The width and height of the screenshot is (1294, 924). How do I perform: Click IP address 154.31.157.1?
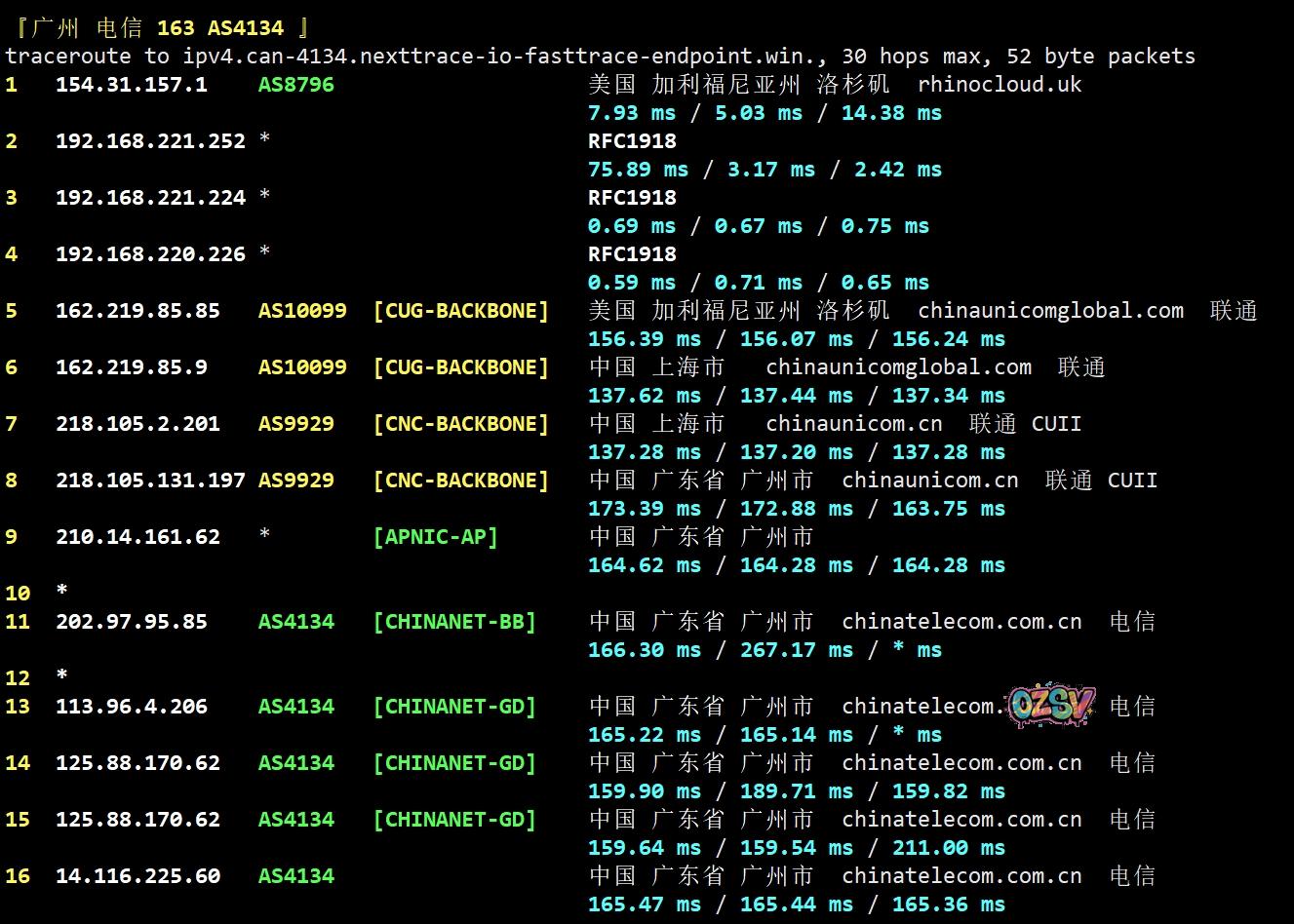[x=131, y=85]
